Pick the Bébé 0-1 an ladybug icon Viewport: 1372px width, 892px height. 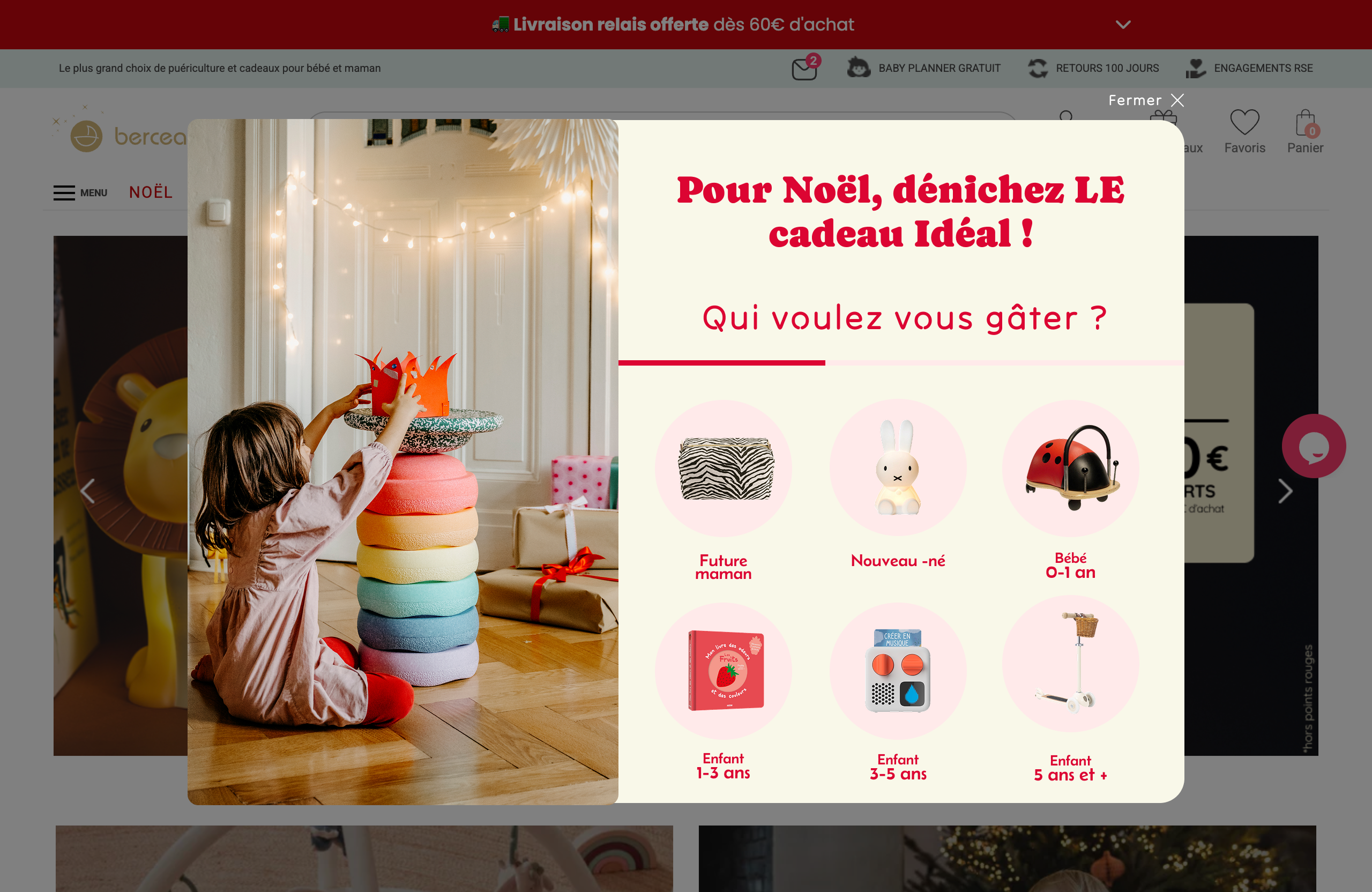tap(1070, 467)
